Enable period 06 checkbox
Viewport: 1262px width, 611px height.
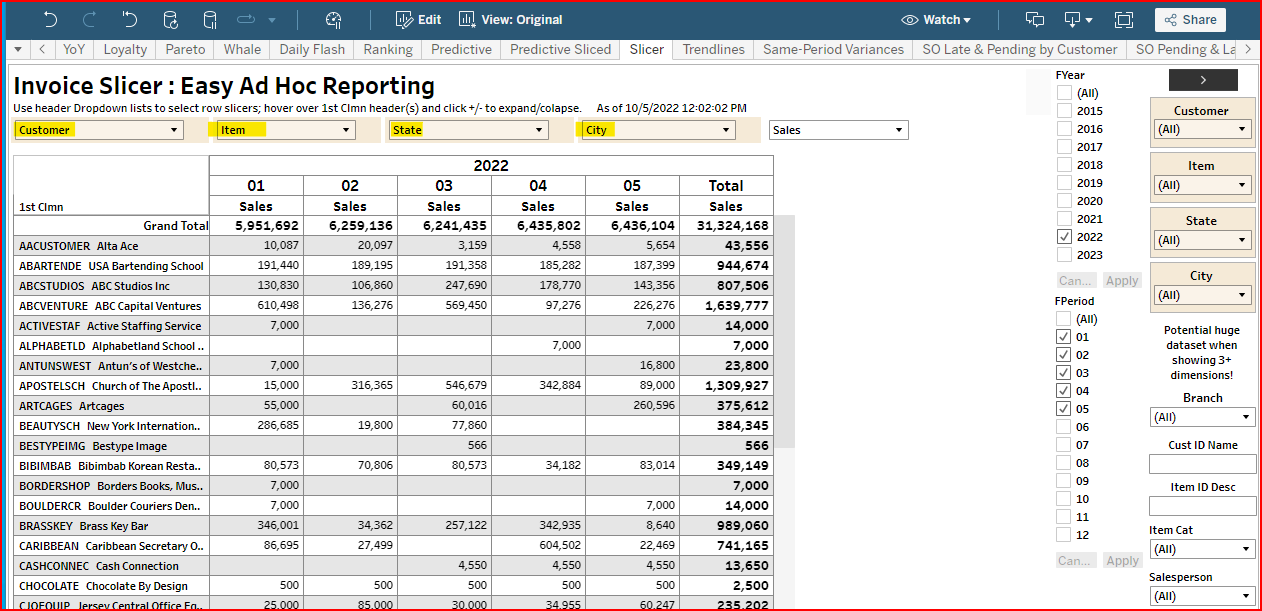click(1064, 427)
